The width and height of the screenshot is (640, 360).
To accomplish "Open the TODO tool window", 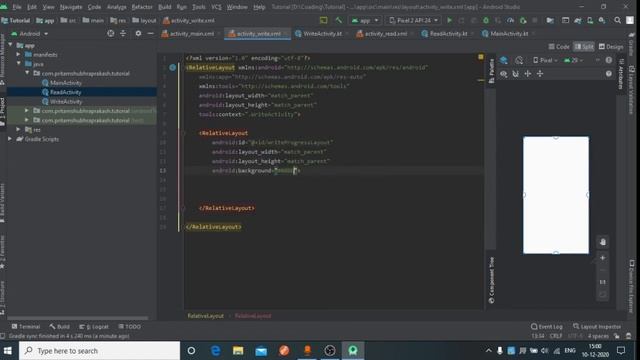I will (129, 327).
